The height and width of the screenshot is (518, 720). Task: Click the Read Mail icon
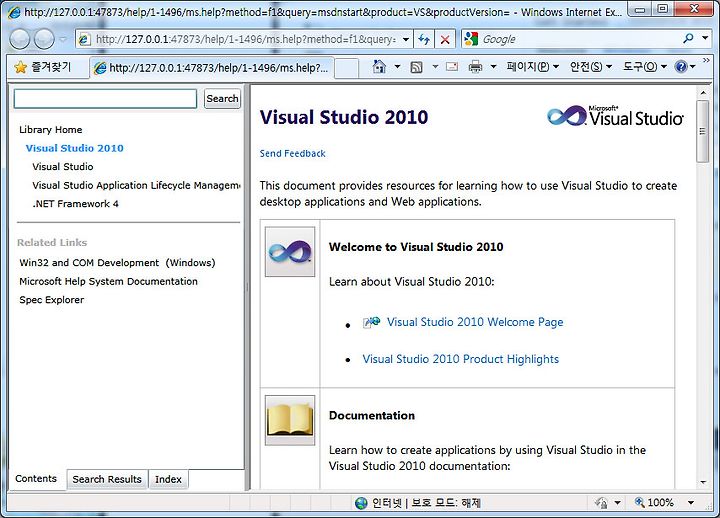click(x=452, y=67)
